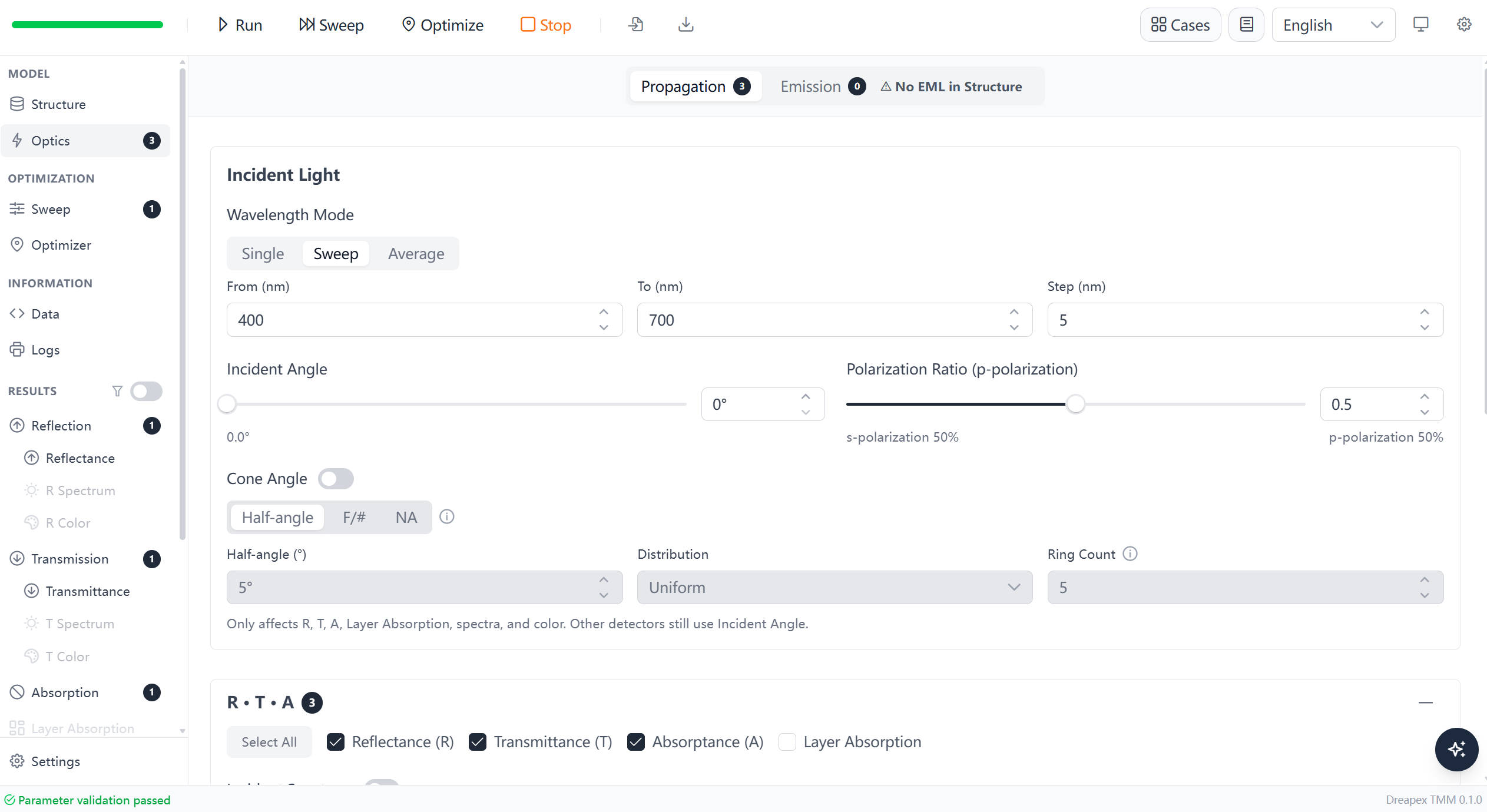Viewport: 1487px width, 812px height.
Task: Click the AI sparkle assistant button
Action: [x=1456, y=749]
